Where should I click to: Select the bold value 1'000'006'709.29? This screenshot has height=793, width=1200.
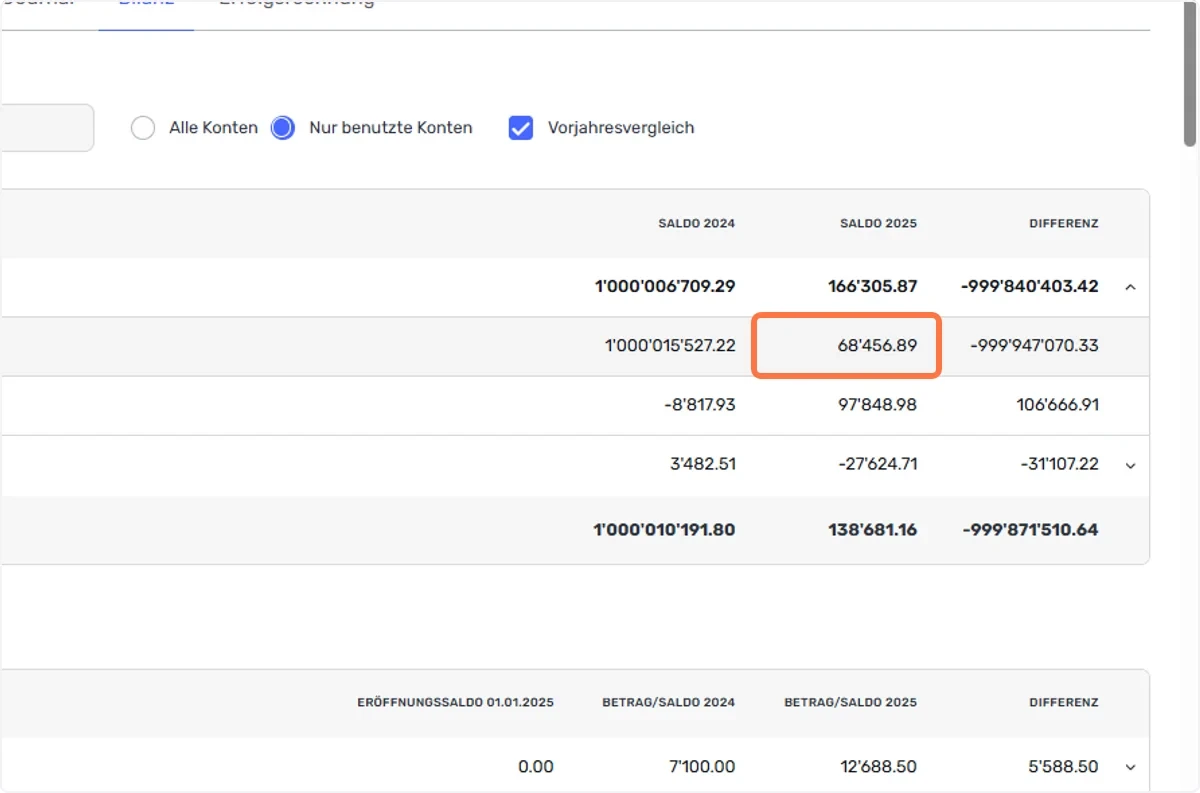665,287
